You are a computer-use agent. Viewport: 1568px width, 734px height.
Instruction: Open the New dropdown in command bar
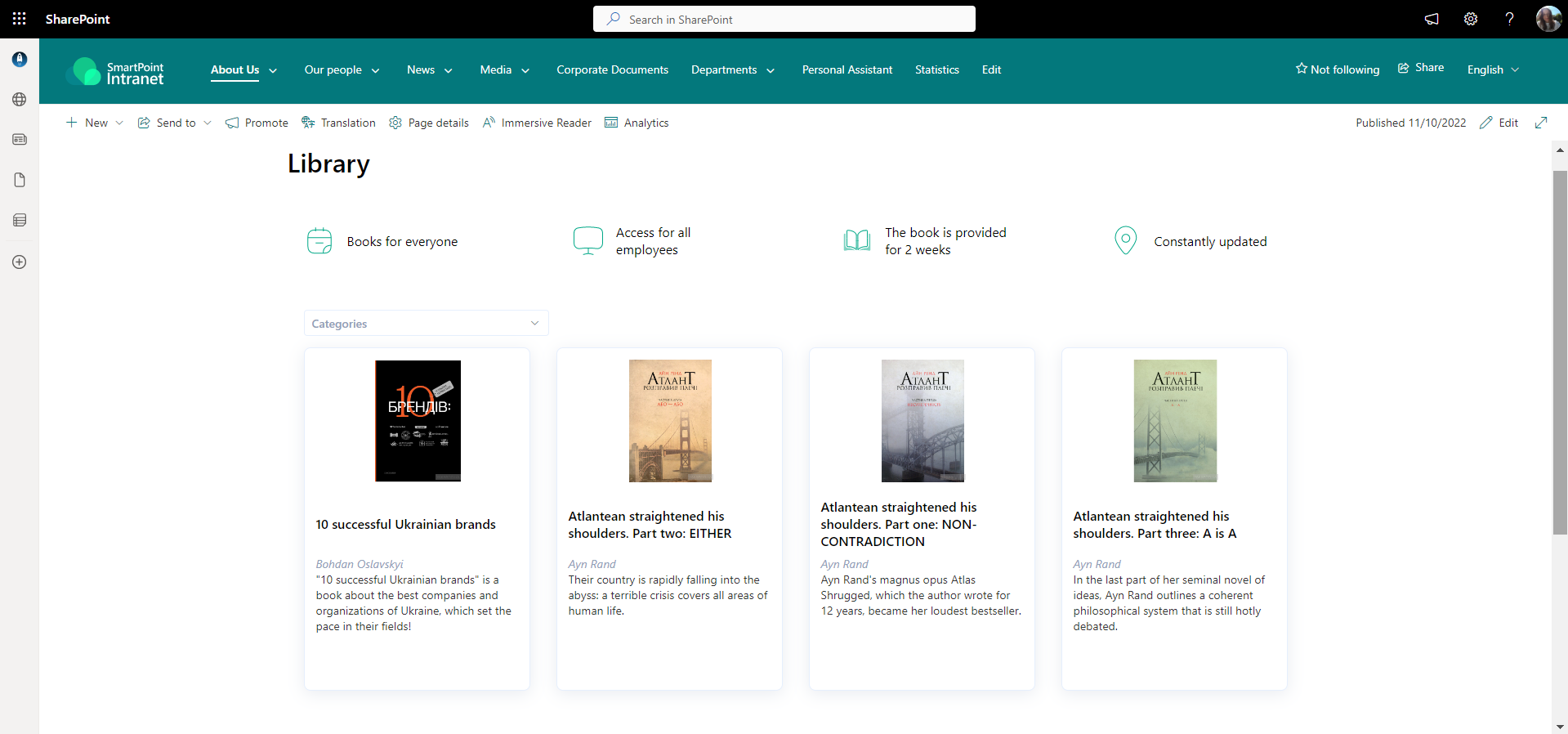95,123
